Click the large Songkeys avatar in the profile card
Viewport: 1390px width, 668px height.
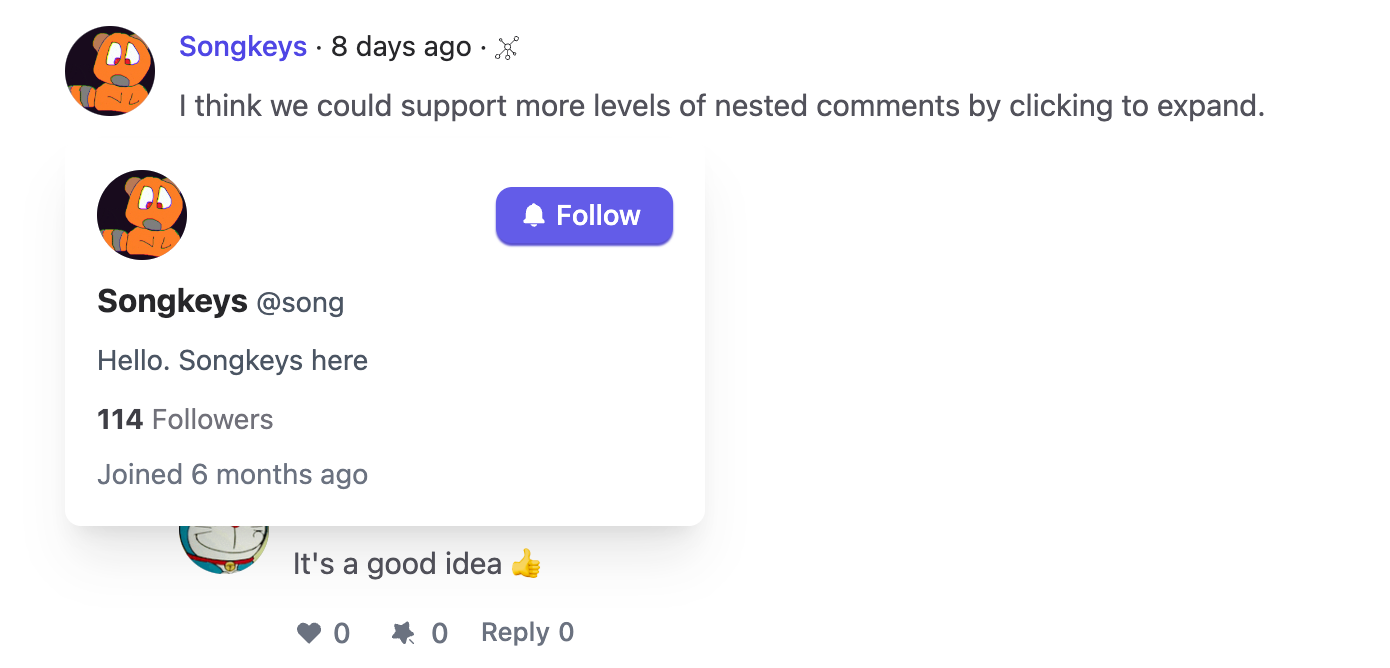point(142,215)
